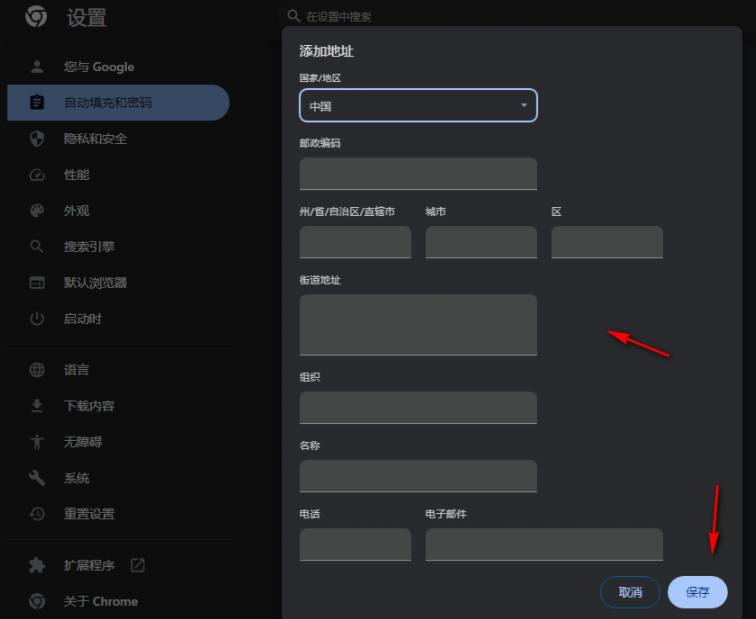
Task: Click the Chrome logo icon beside 设置
Action: point(36,16)
